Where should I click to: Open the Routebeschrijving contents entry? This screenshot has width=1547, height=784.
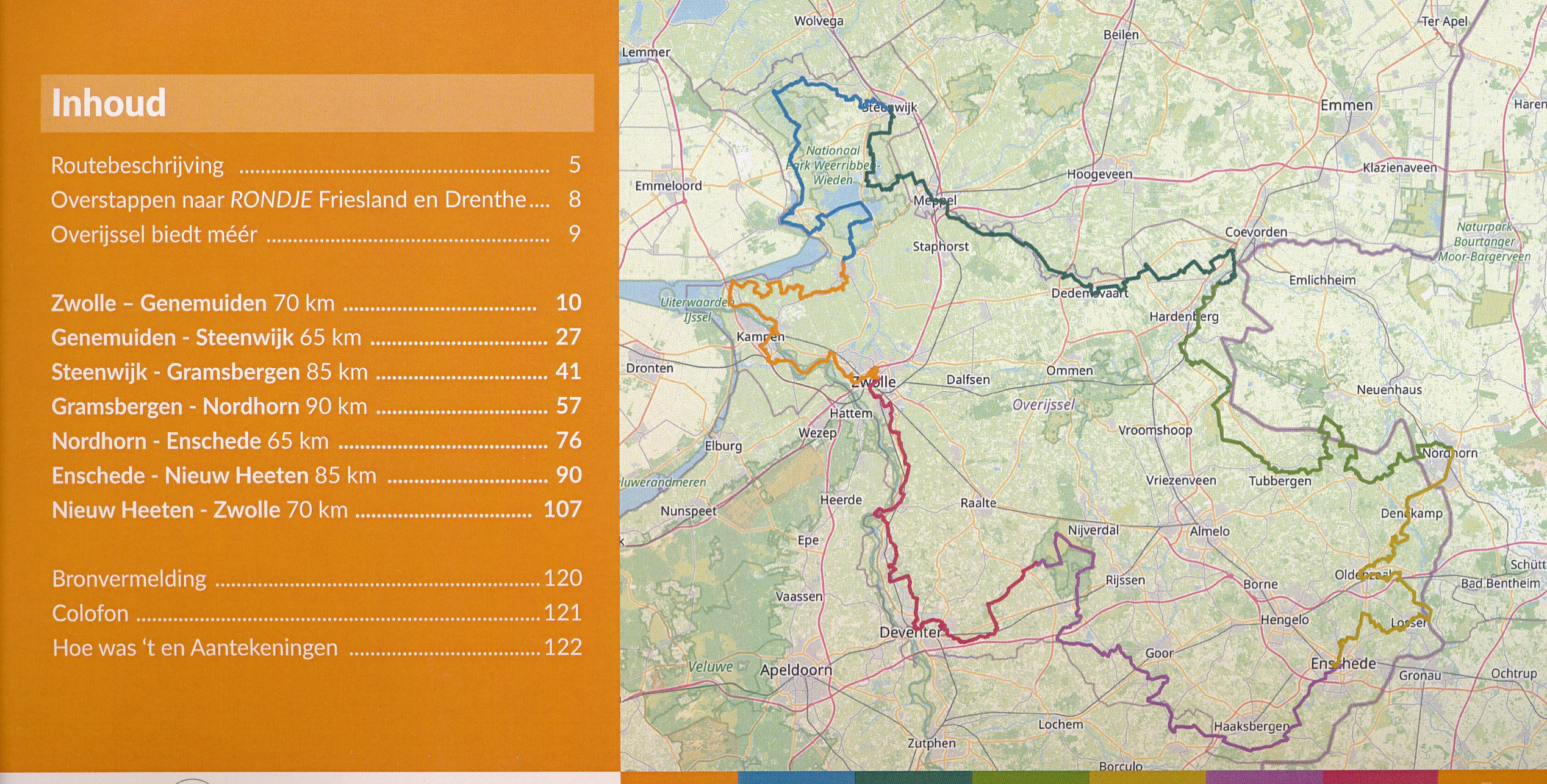[x=138, y=166]
